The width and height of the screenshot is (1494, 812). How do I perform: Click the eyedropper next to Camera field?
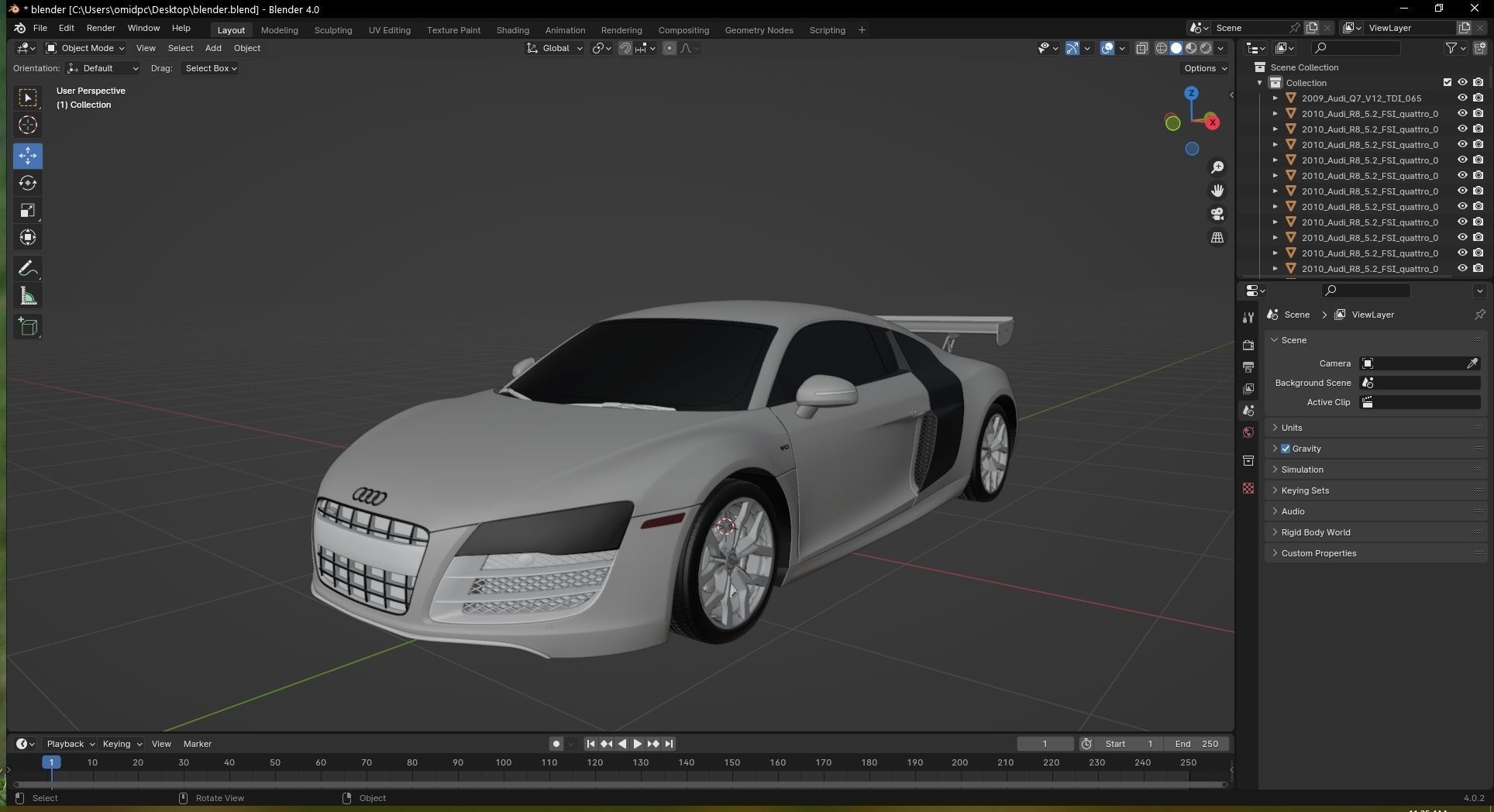pos(1472,363)
